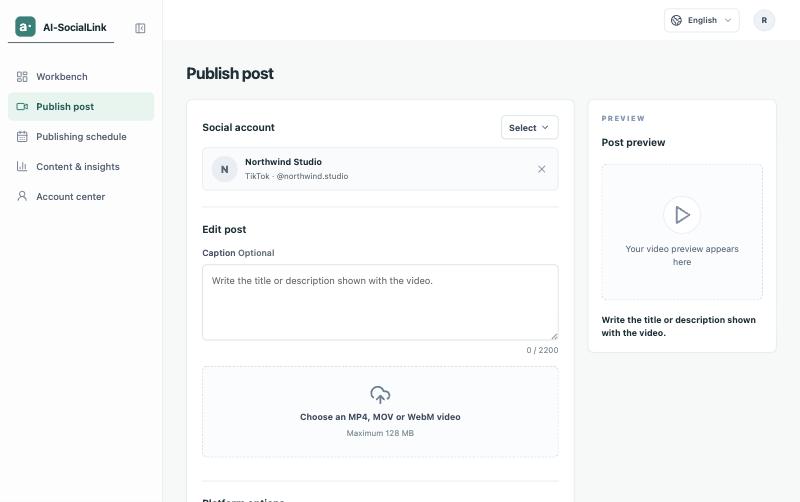The image size is (800, 502).
Task: Click the Account center person icon
Action: pos(22,196)
